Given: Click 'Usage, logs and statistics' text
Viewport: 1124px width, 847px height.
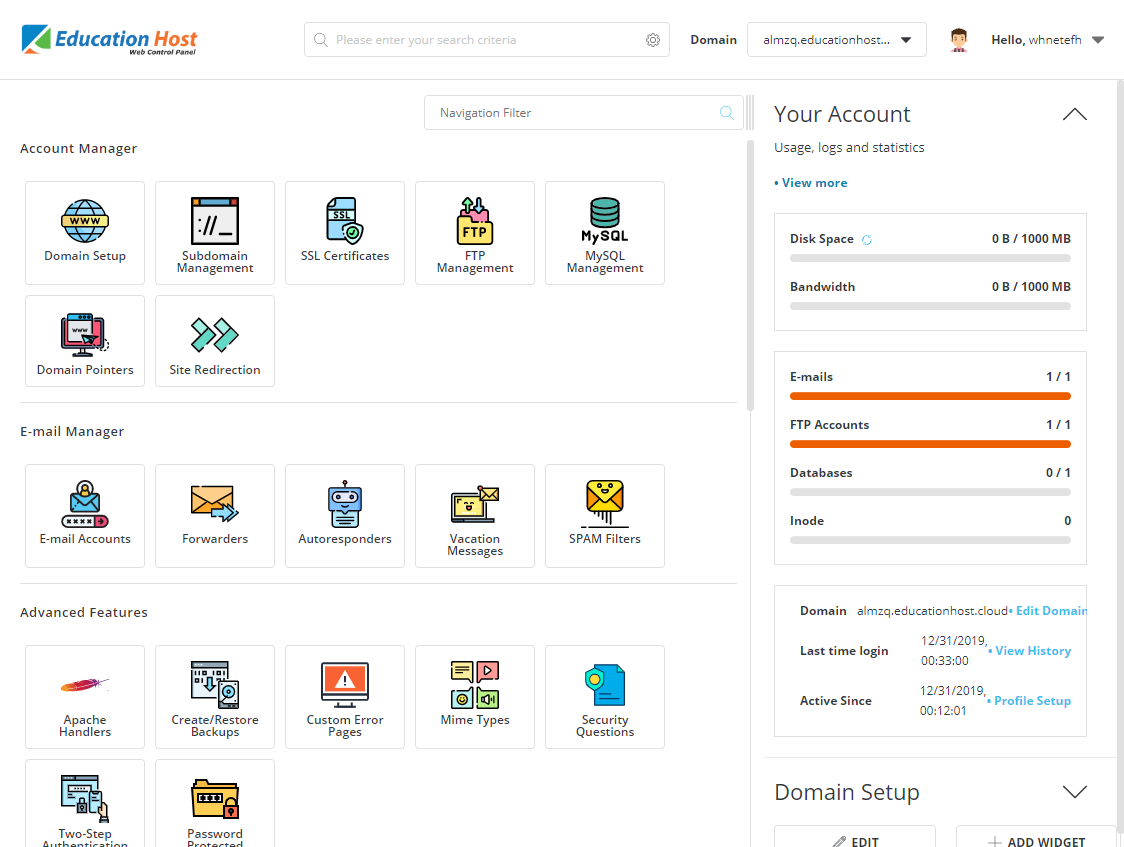Looking at the screenshot, I should (849, 148).
